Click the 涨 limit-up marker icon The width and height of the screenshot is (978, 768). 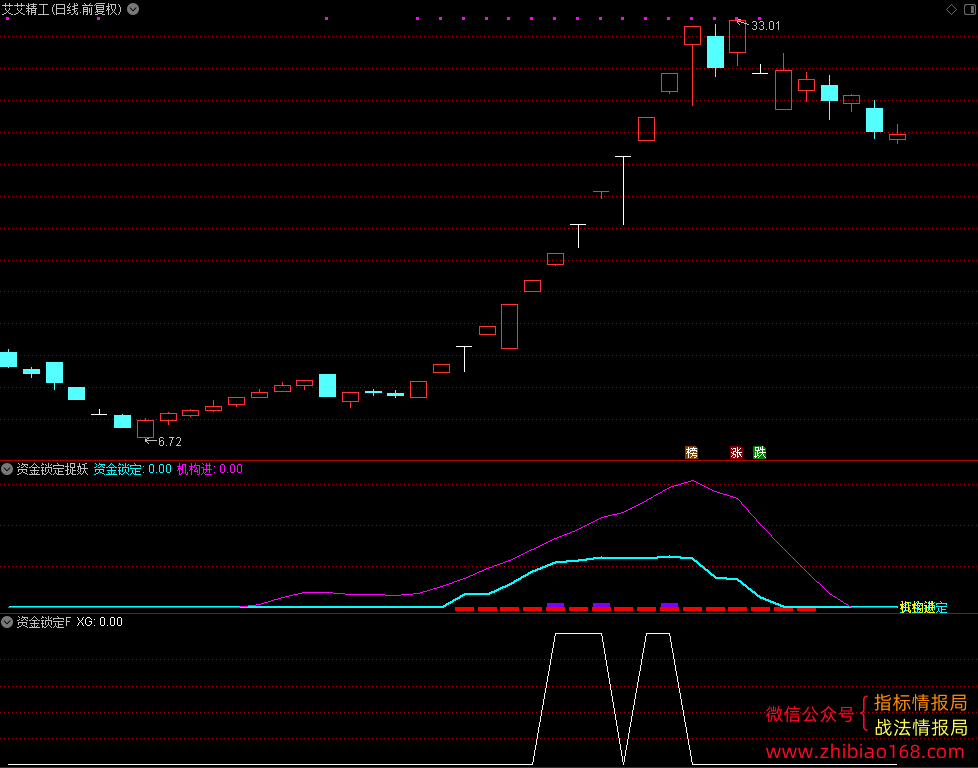[x=737, y=452]
